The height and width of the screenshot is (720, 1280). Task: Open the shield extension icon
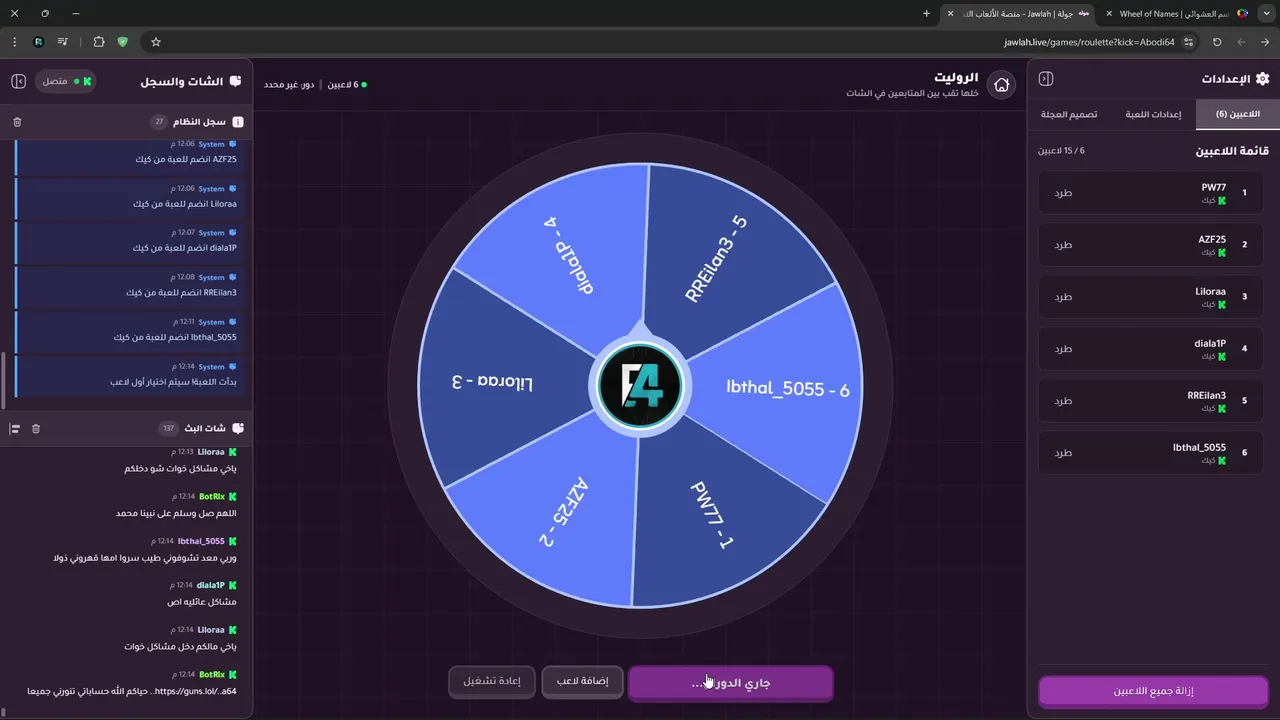pos(123,42)
